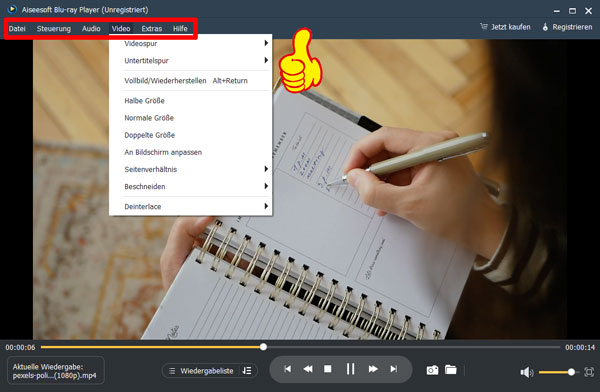
Task: Expand the Beschneiden submenu
Action: (191, 186)
